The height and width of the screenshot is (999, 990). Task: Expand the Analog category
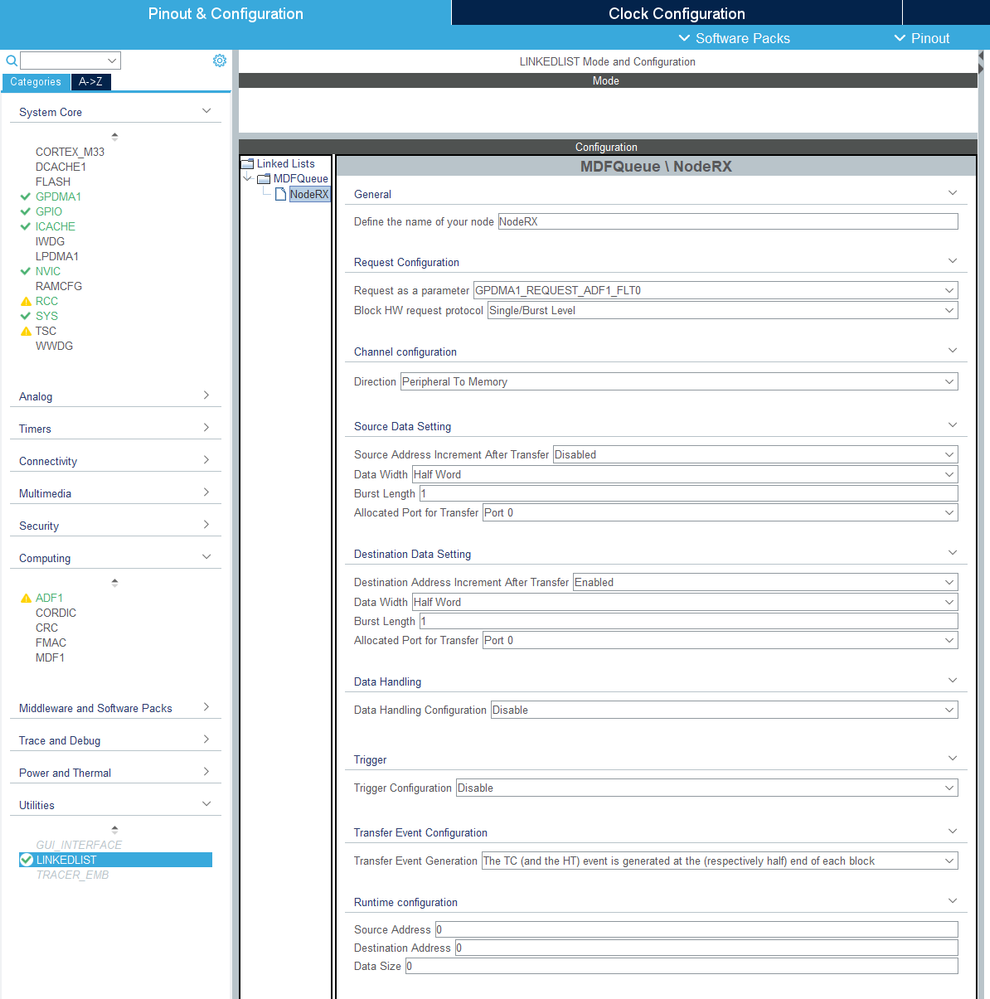click(206, 395)
